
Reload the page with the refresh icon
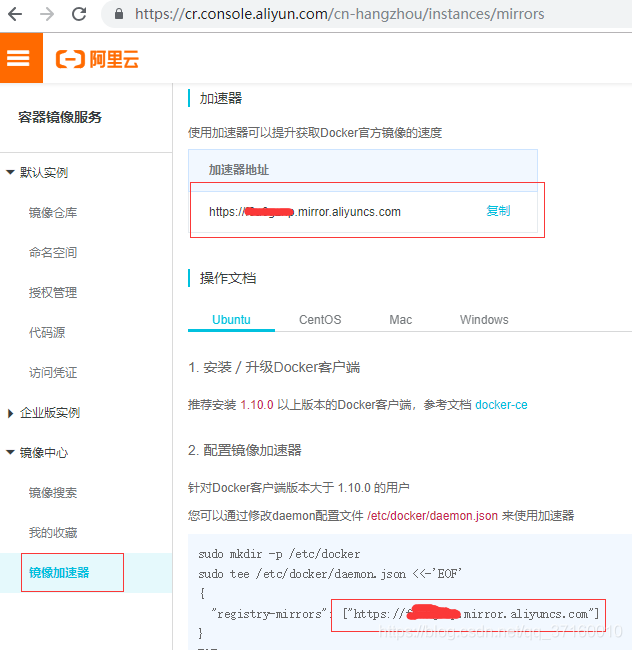[79, 14]
